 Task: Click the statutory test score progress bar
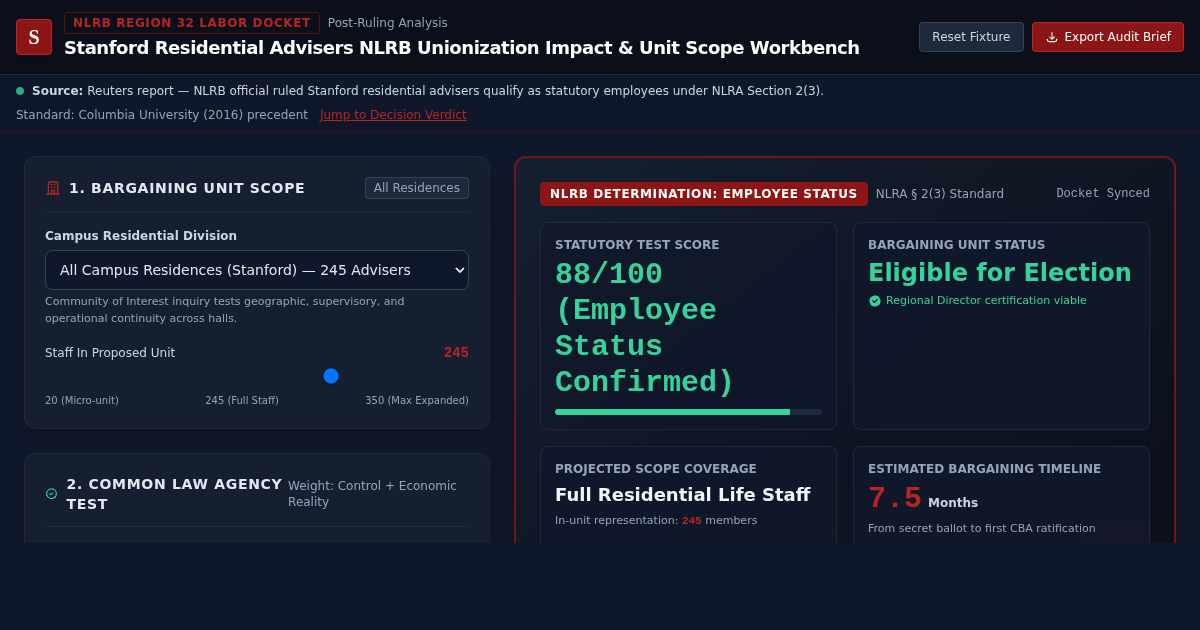[x=688, y=412]
